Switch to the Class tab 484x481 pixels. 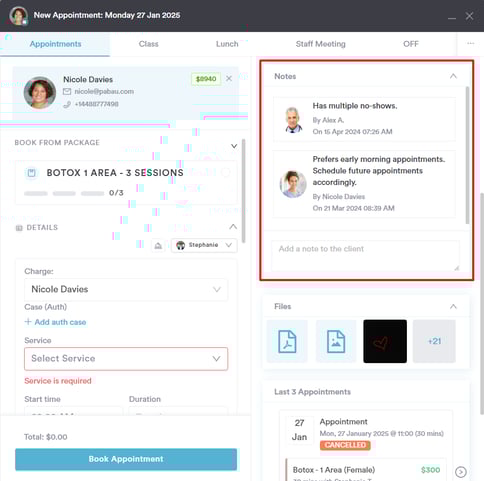149,44
